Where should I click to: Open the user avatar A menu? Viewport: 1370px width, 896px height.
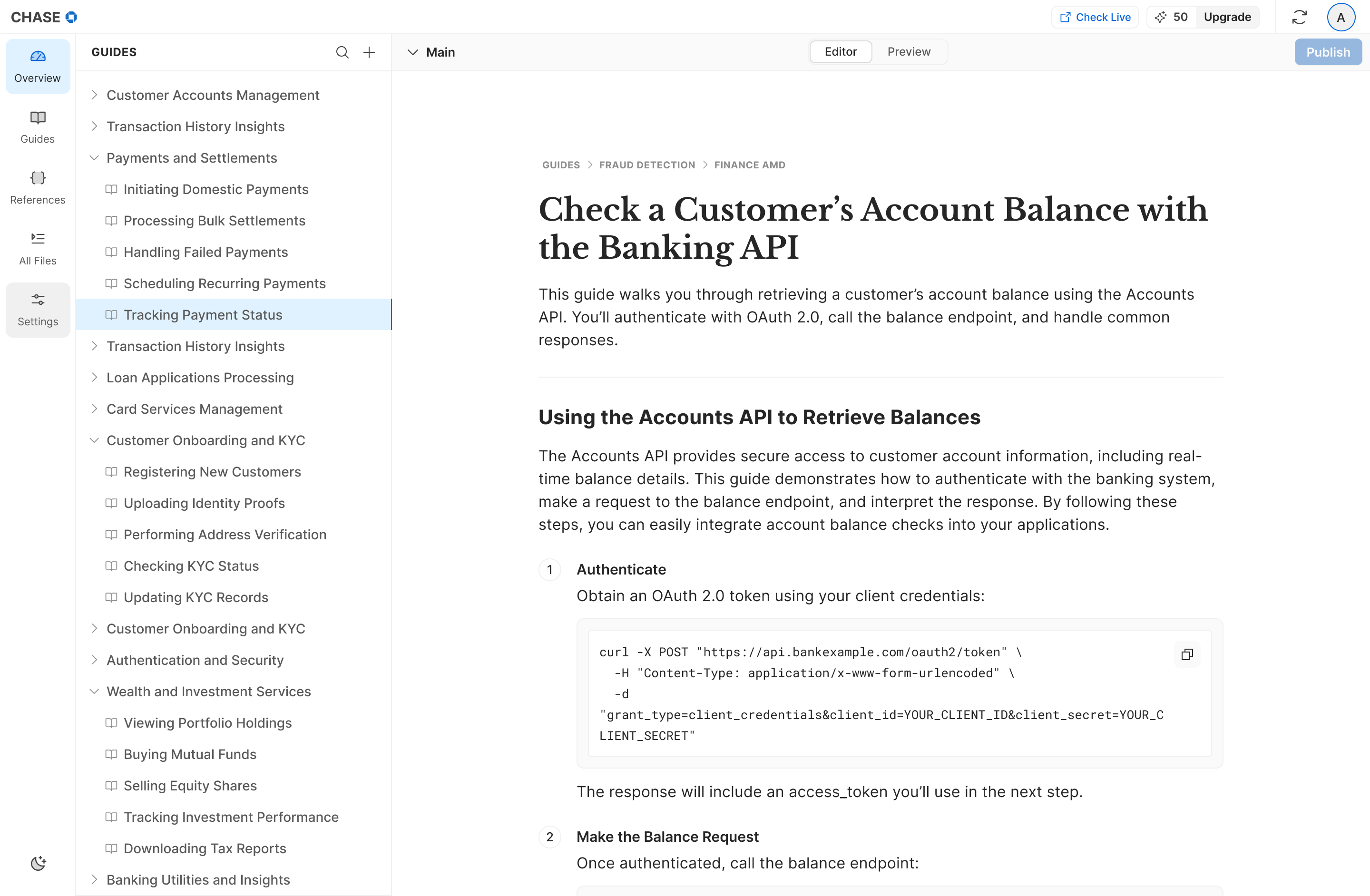[1341, 17]
